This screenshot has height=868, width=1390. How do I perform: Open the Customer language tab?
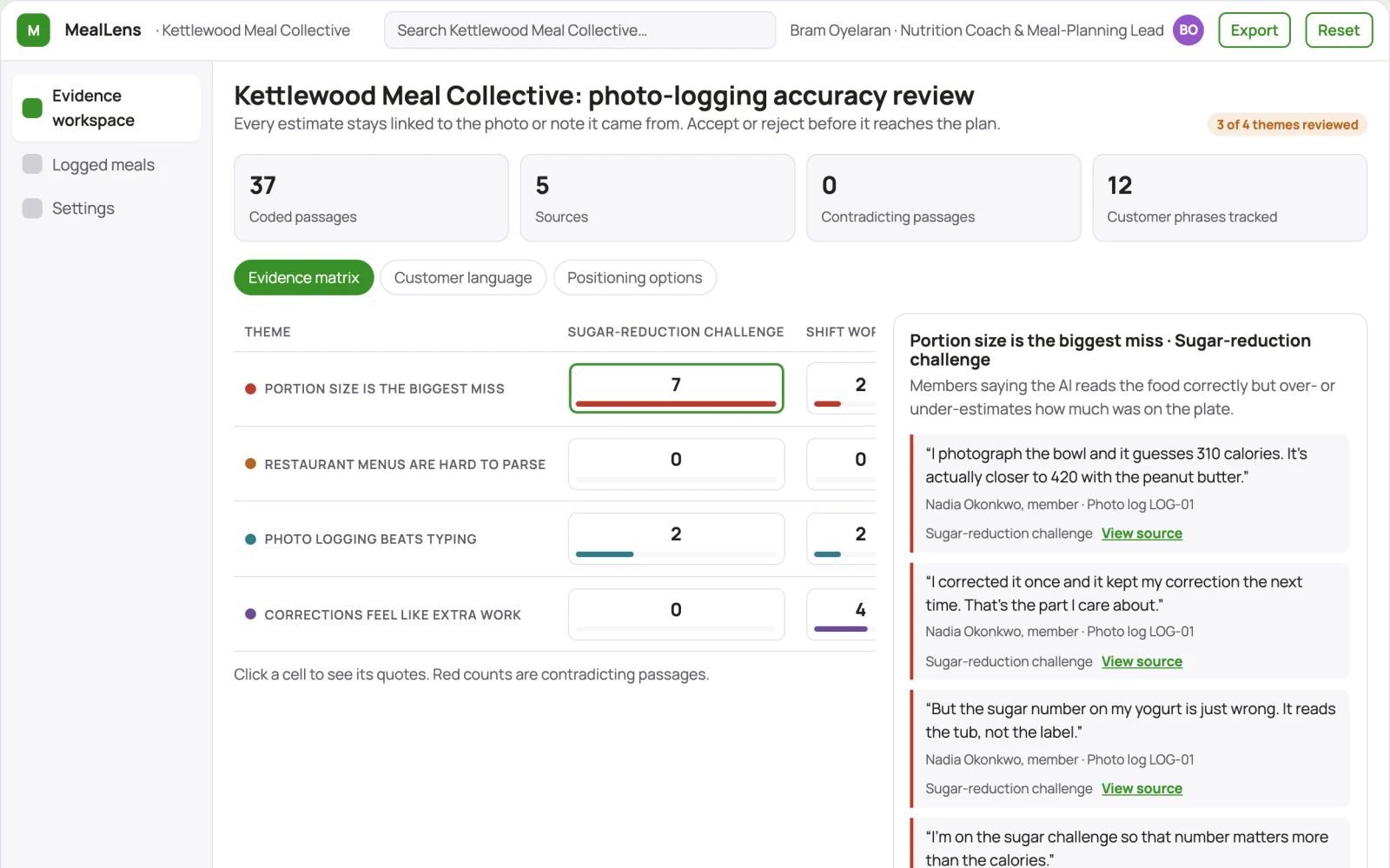coord(463,278)
